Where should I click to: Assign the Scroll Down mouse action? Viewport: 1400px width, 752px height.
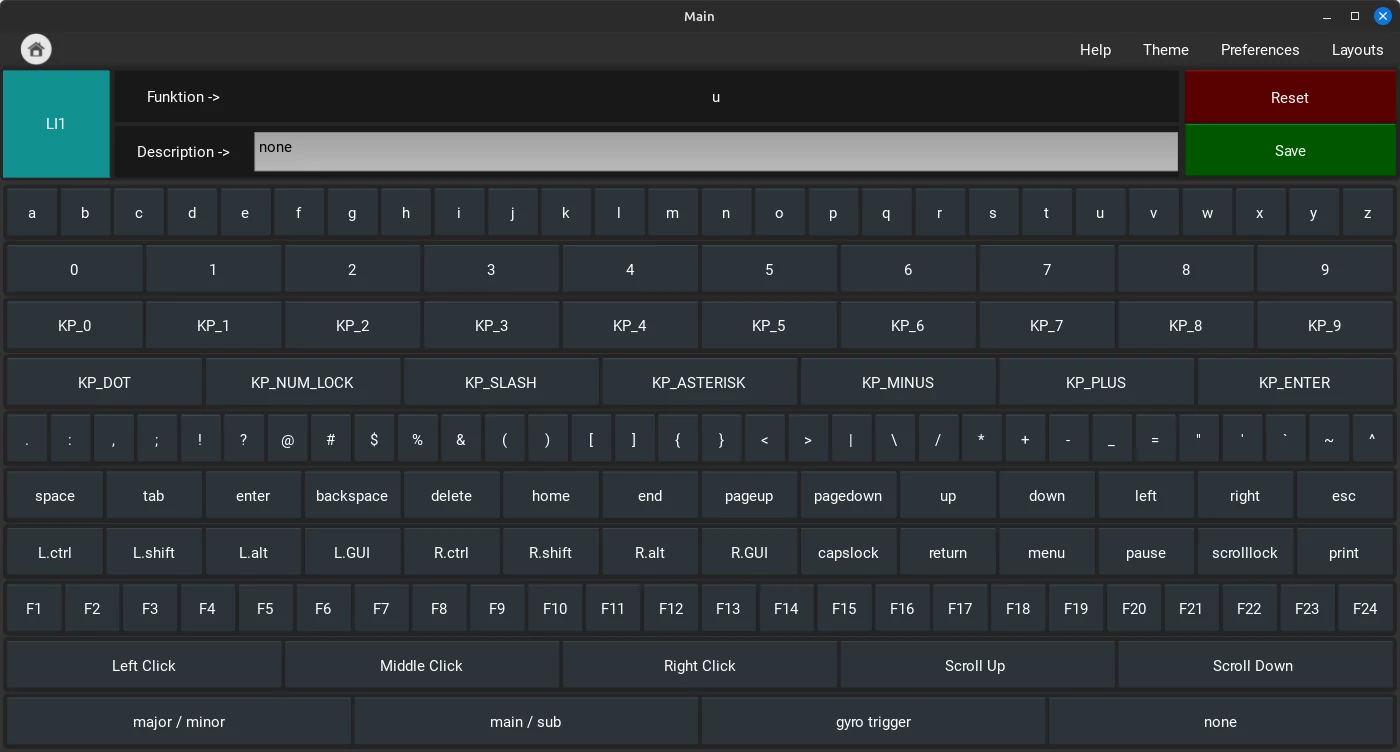click(1253, 665)
